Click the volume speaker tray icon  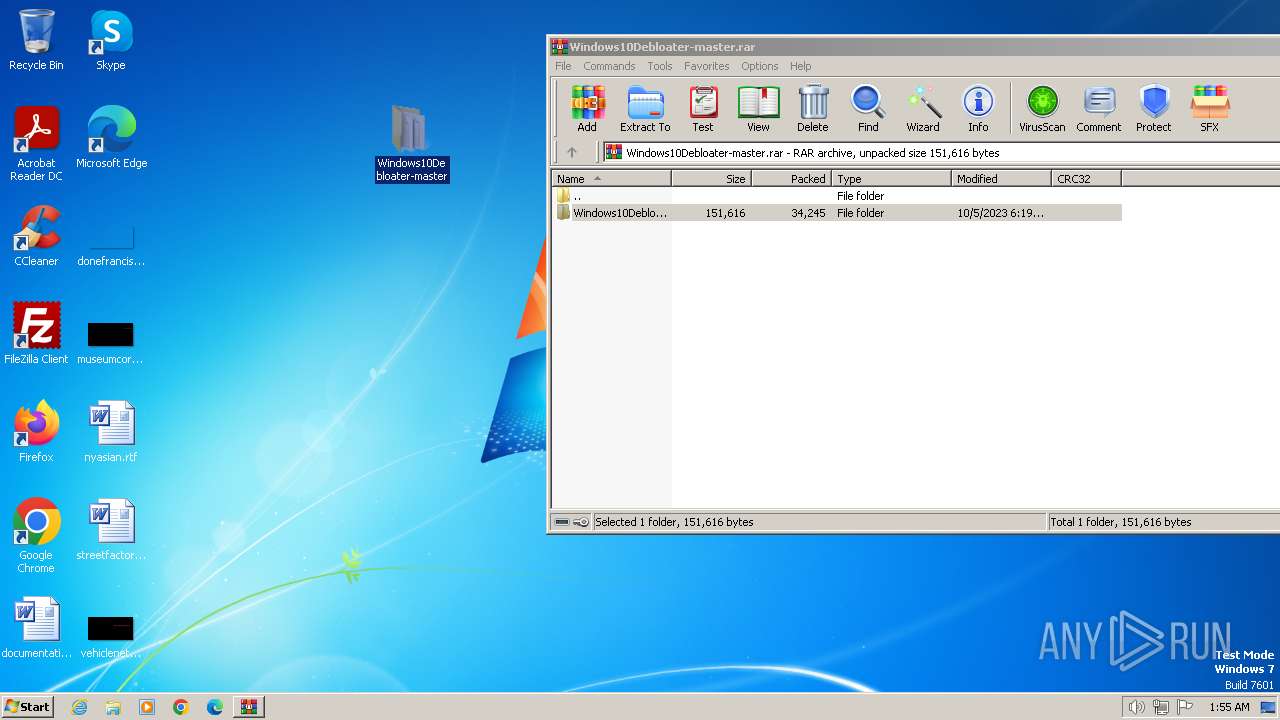click(1136, 707)
